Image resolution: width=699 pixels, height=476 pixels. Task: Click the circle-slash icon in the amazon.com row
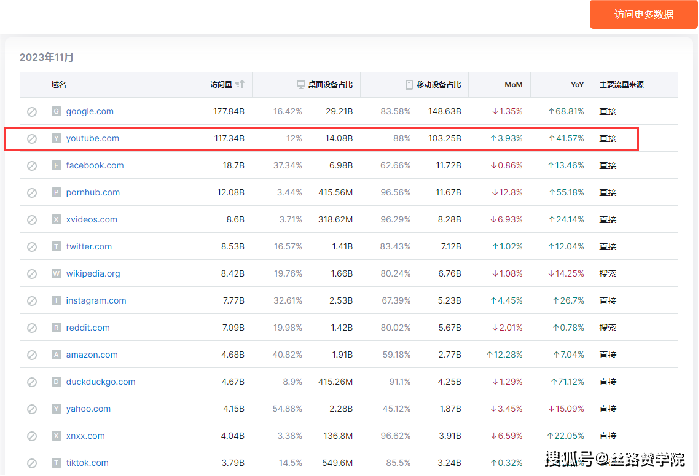point(32,355)
